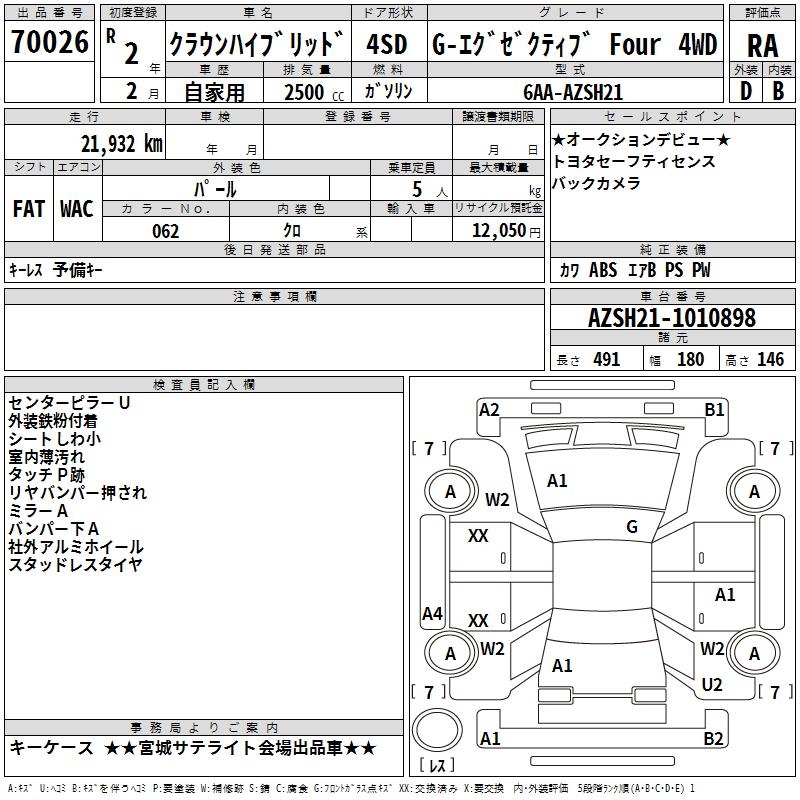The image size is (800, 800).
Task: Click the A4 scratch mark on the diagram
Action: (432, 614)
